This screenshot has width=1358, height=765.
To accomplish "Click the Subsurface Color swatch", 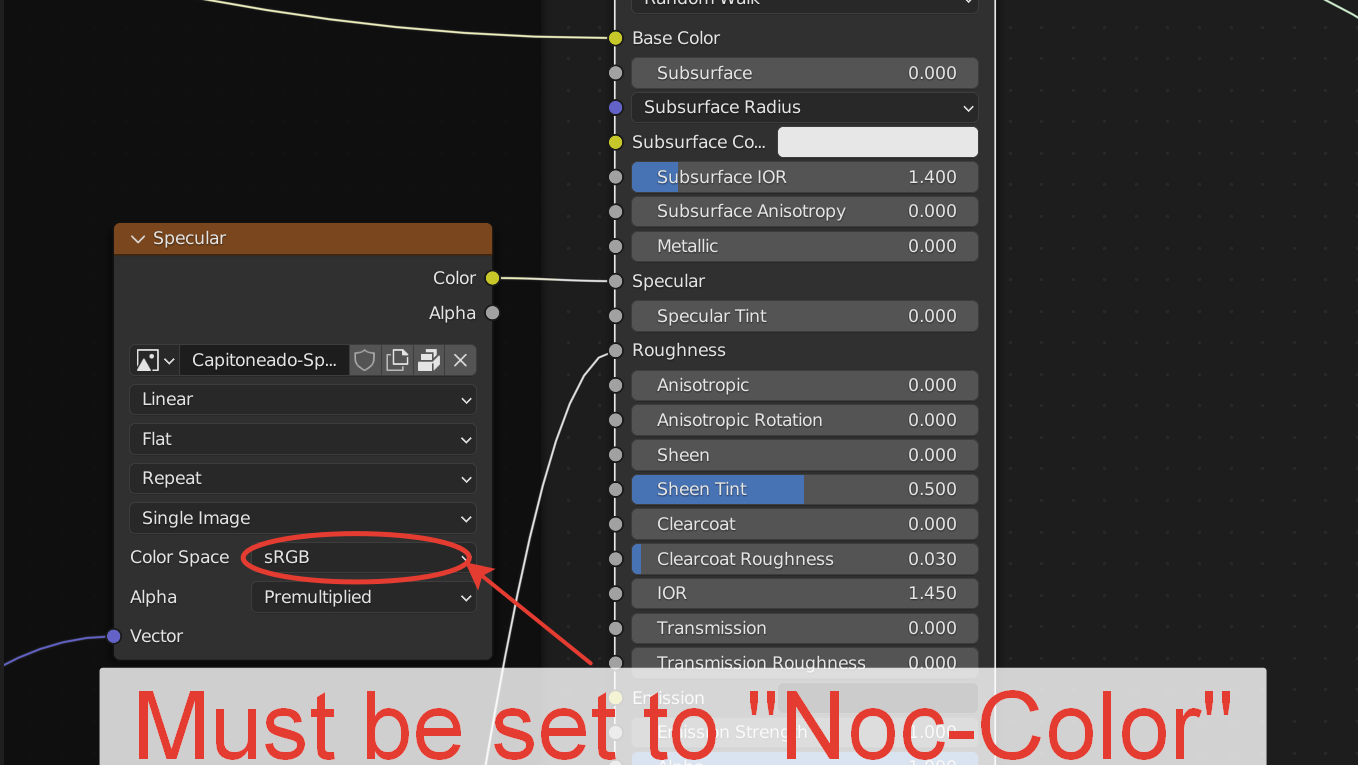I will click(x=877, y=142).
